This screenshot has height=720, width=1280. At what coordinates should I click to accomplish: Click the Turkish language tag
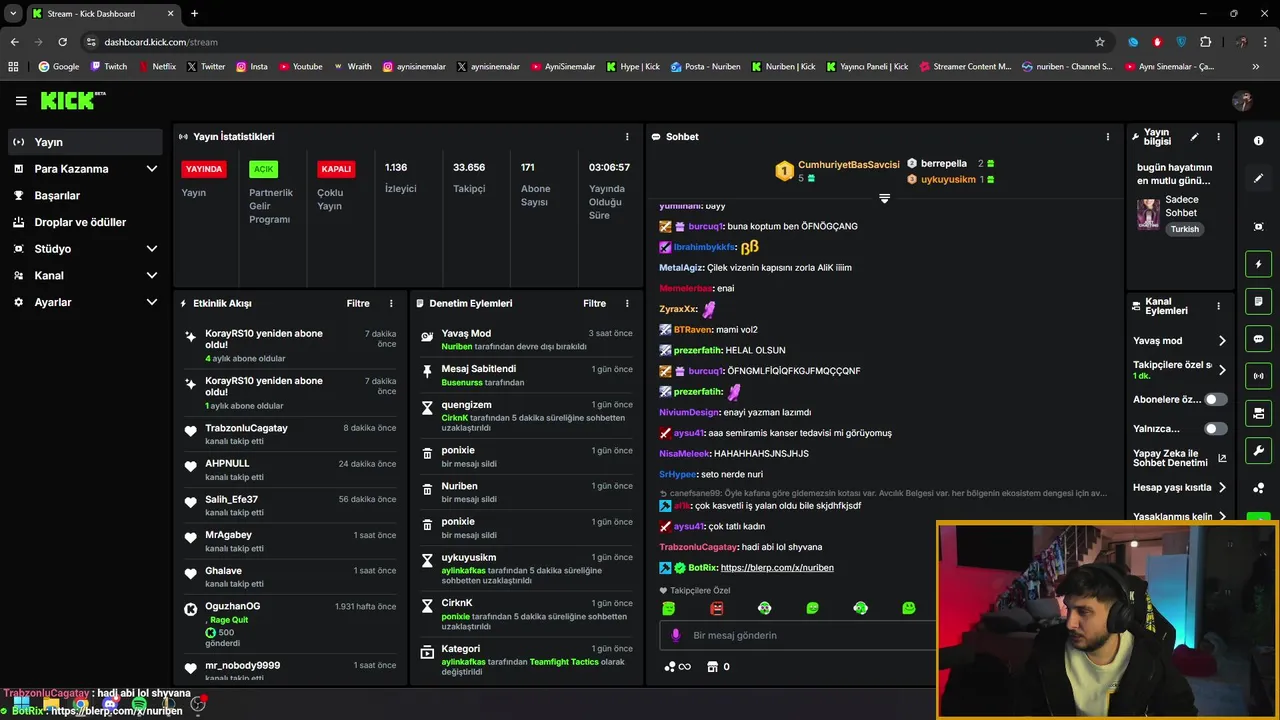[1184, 229]
